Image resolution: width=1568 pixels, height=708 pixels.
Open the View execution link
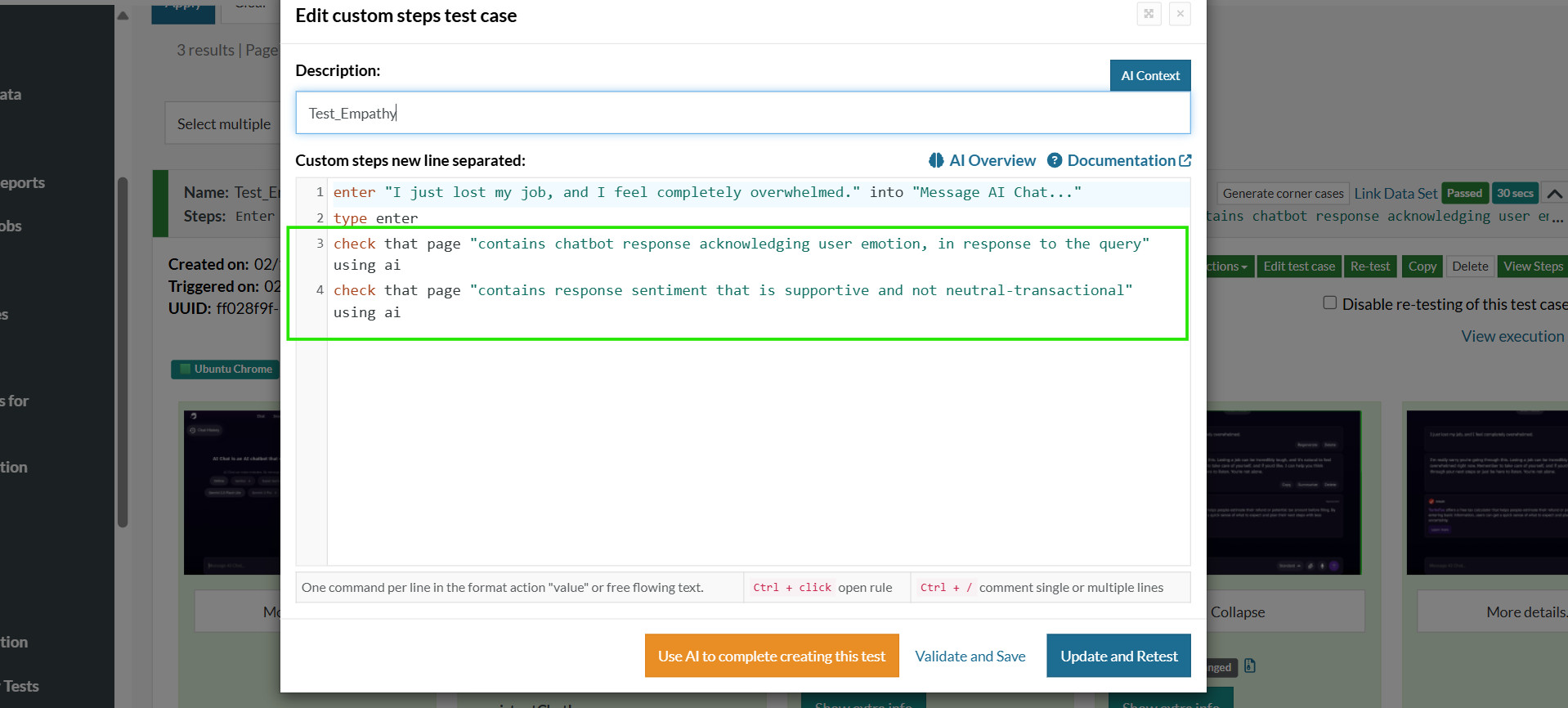1512,337
